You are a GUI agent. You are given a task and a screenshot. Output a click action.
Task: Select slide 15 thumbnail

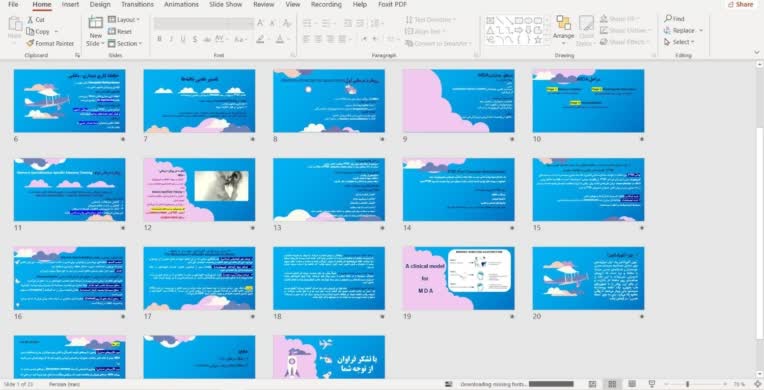point(588,189)
